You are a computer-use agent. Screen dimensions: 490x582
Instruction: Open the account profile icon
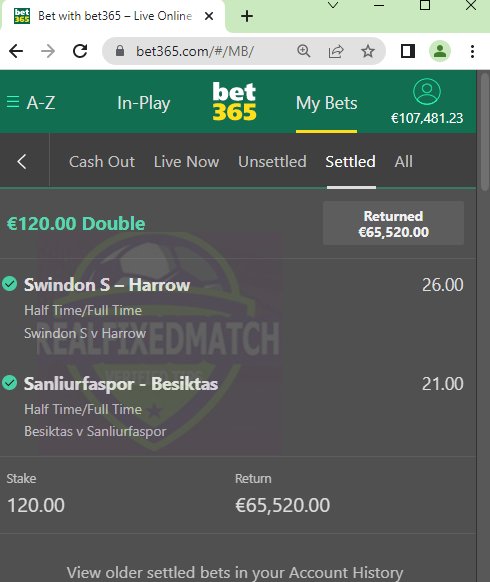[x=427, y=92]
